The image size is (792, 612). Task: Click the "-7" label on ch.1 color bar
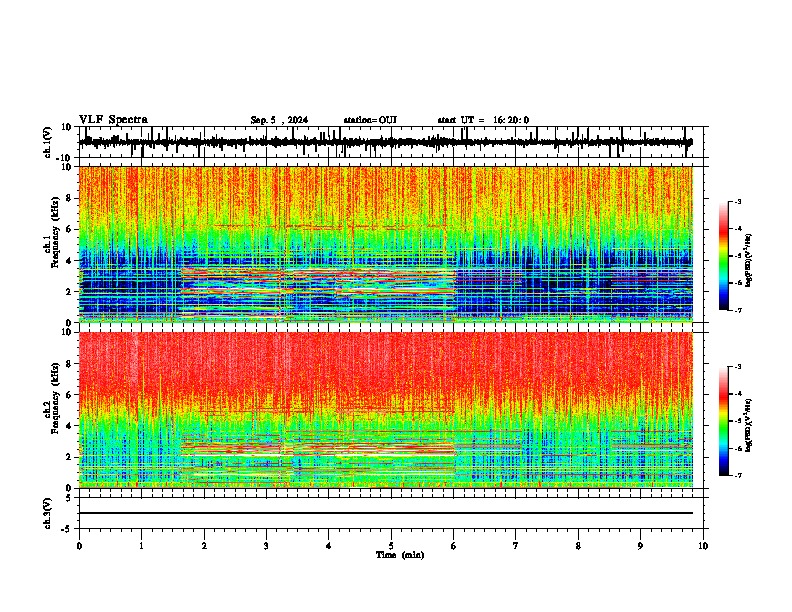click(738, 310)
